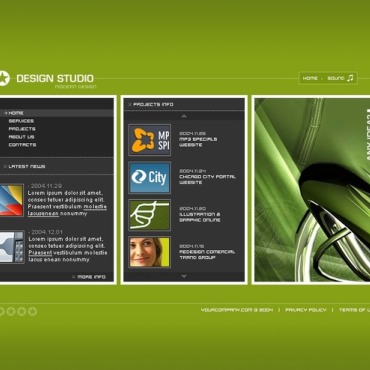Open the colorful news thumbnail dated 2004.11.29

tap(11, 200)
